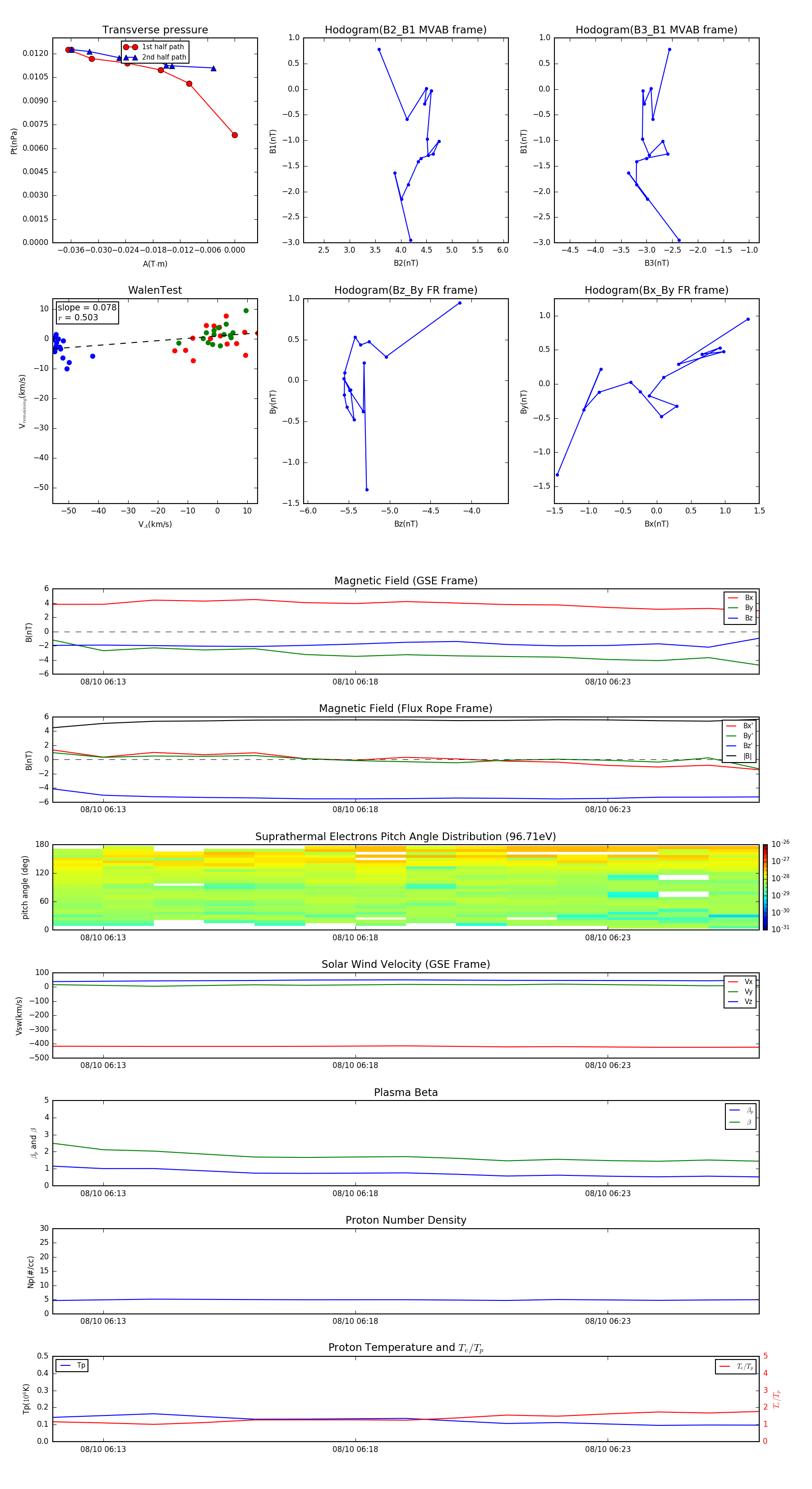Click the 'Suprathermal Electrons Pitch Angle Distribution' title

click(405, 837)
